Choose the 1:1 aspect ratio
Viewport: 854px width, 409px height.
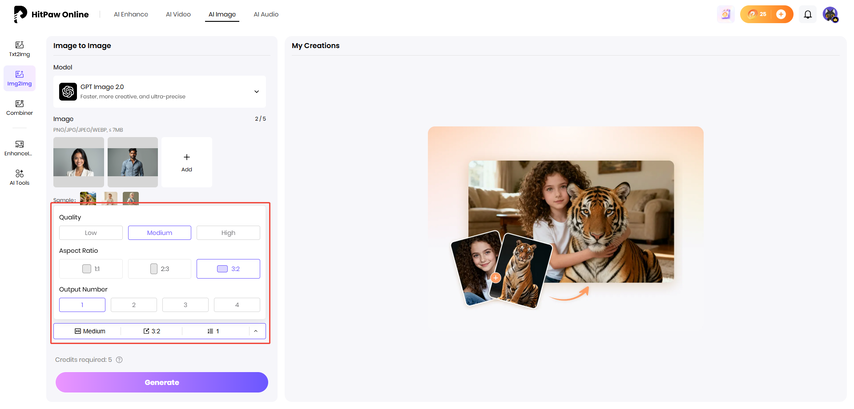click(x=90, y=268)
